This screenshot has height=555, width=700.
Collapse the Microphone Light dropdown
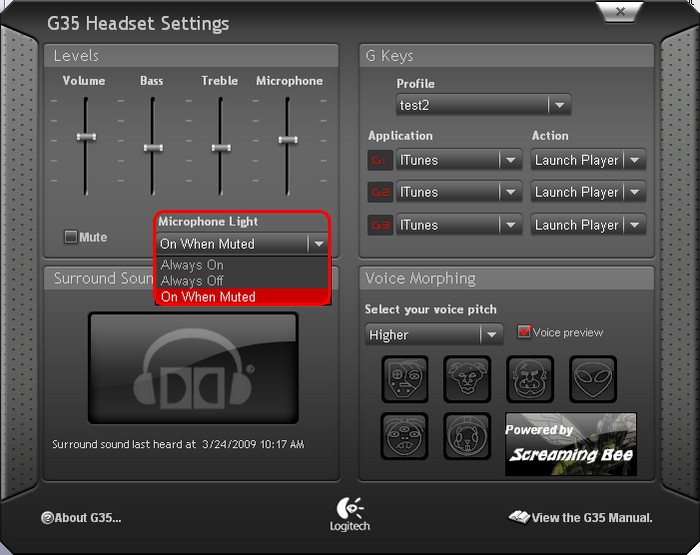click(x=243, y=244)
